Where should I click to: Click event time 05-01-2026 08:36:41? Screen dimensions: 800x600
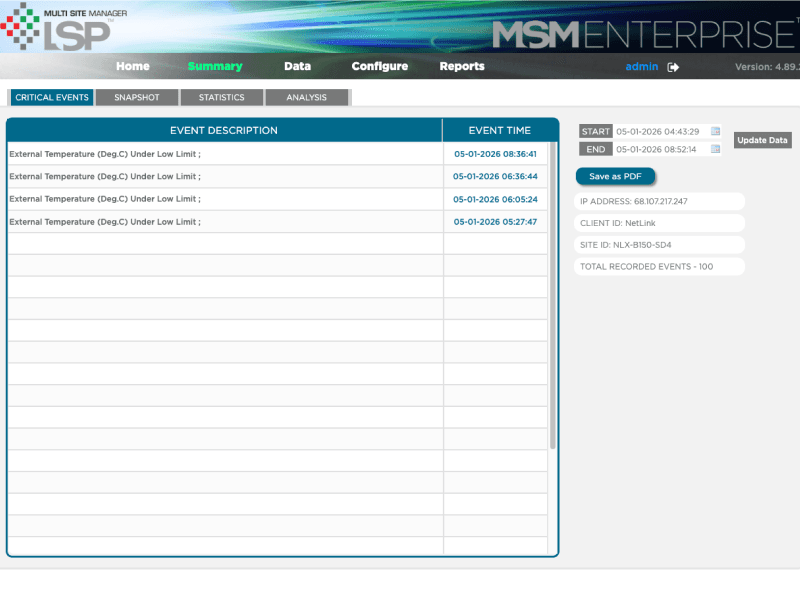495,154
